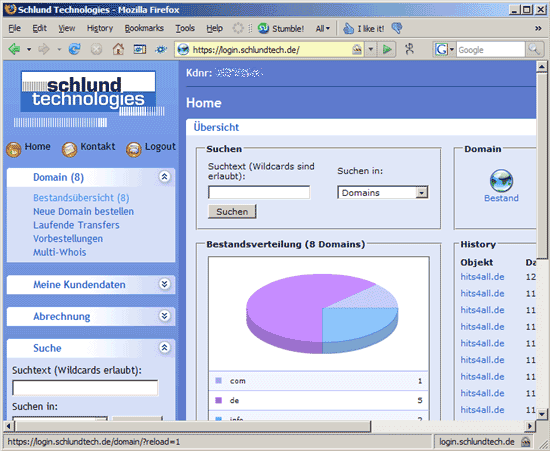Click the figure icon next to the Go button
This screenshot has width=550, height=451.
(x=409, y=49)
